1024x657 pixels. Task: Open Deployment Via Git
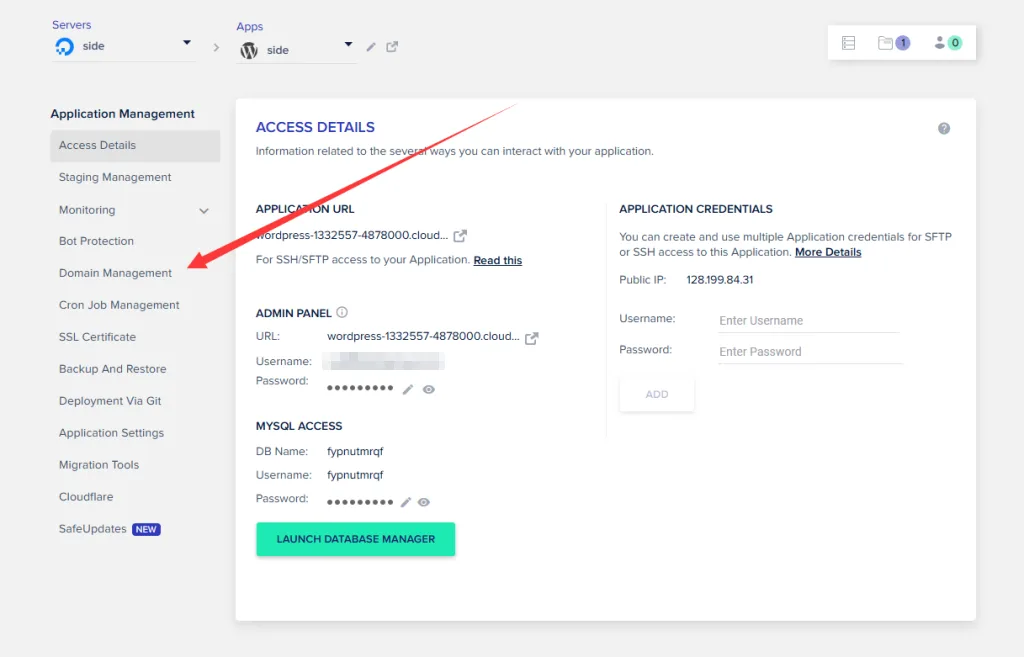coord(110,402)
